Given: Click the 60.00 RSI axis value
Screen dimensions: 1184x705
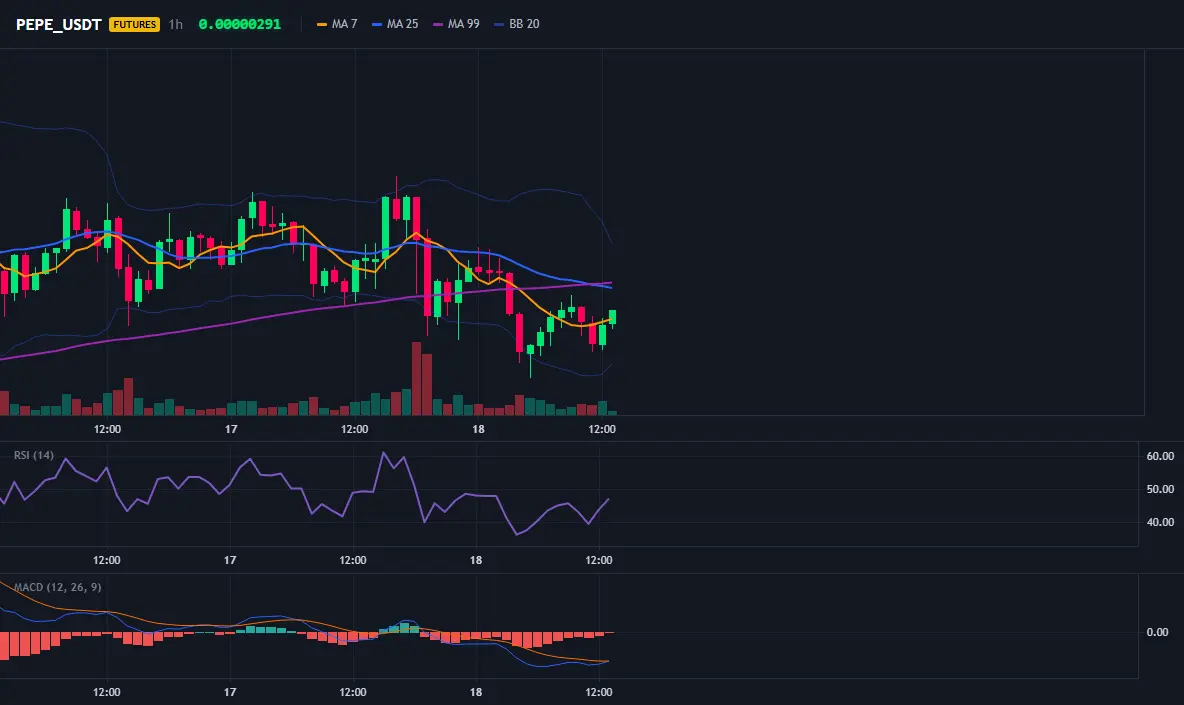Looking at the screenshot, I should pos(1160,456).
